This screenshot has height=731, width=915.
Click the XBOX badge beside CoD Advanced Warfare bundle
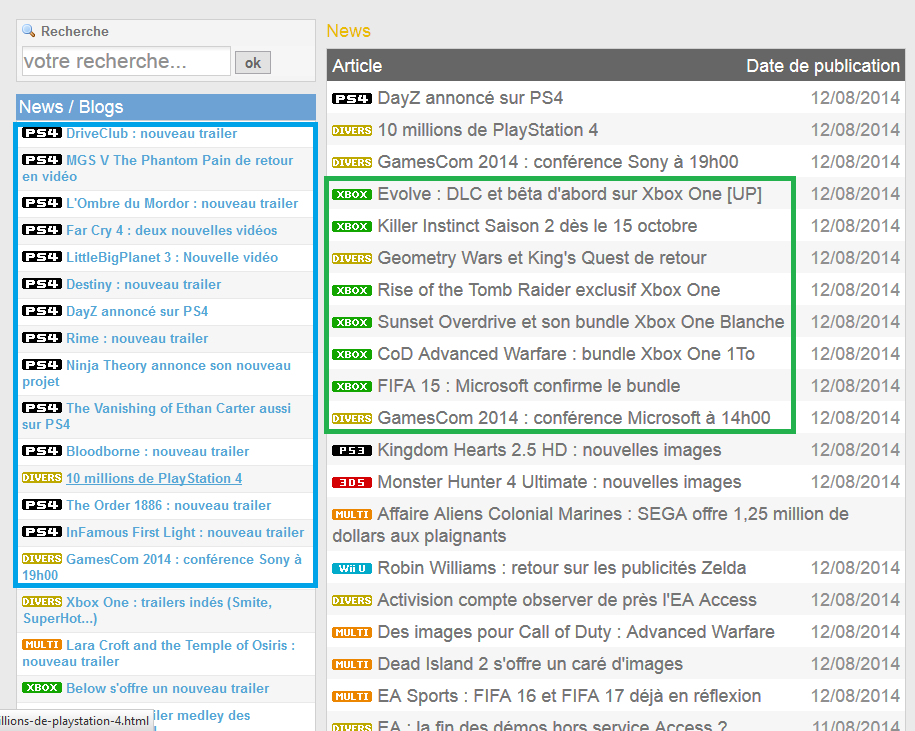pos(352,355)
